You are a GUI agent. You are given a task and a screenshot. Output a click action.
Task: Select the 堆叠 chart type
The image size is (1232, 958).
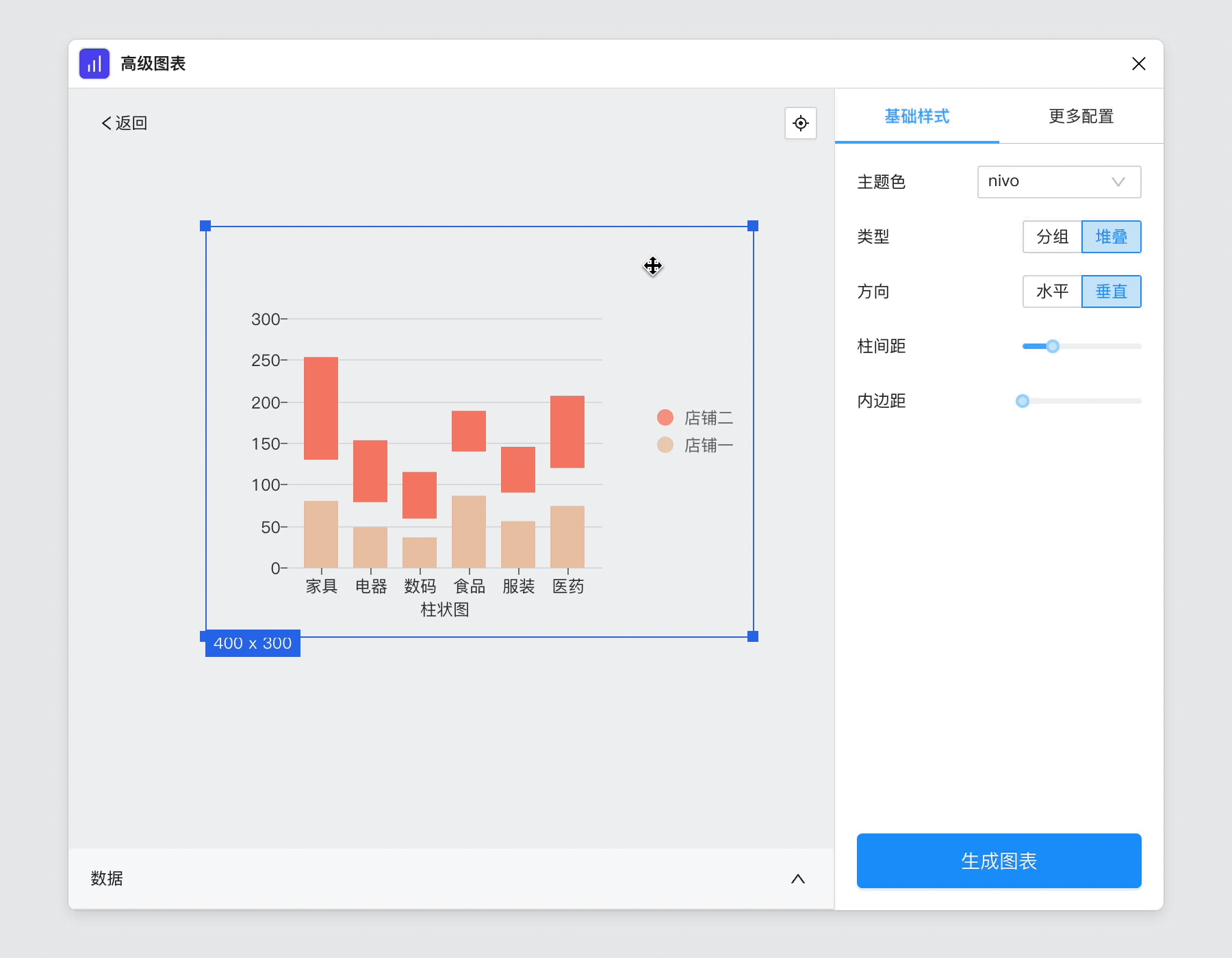(1112, 237)
